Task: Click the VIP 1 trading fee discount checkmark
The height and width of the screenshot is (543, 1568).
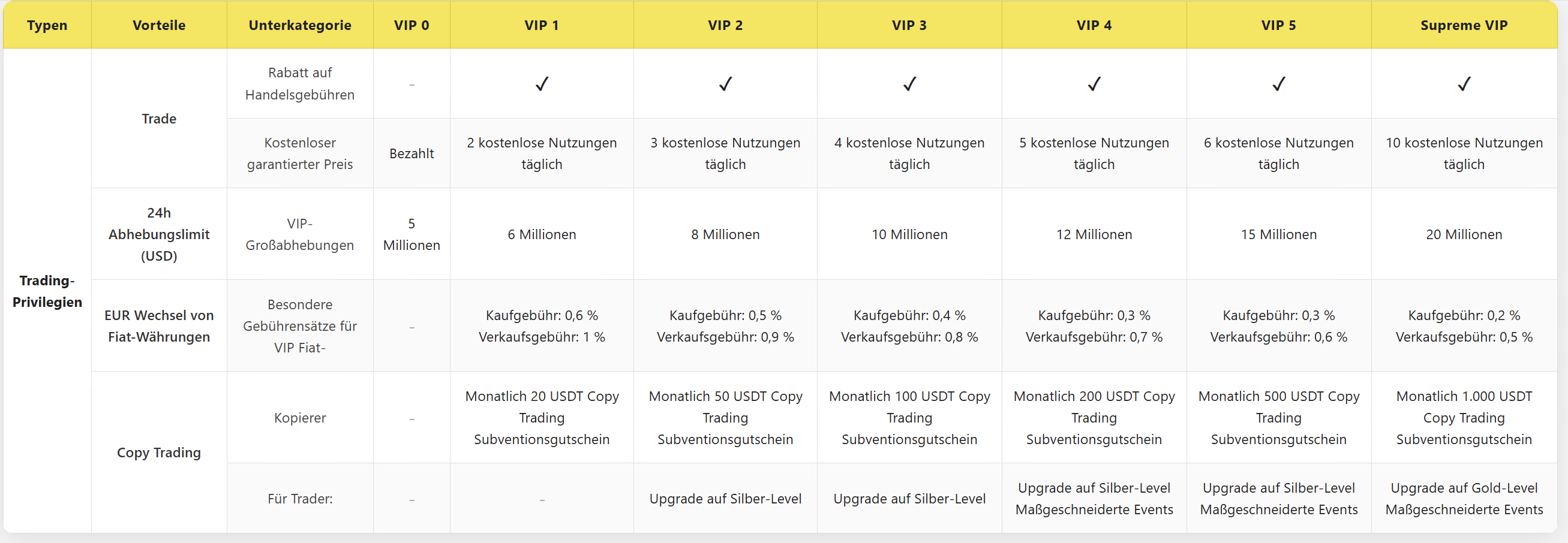Action: 542,84
